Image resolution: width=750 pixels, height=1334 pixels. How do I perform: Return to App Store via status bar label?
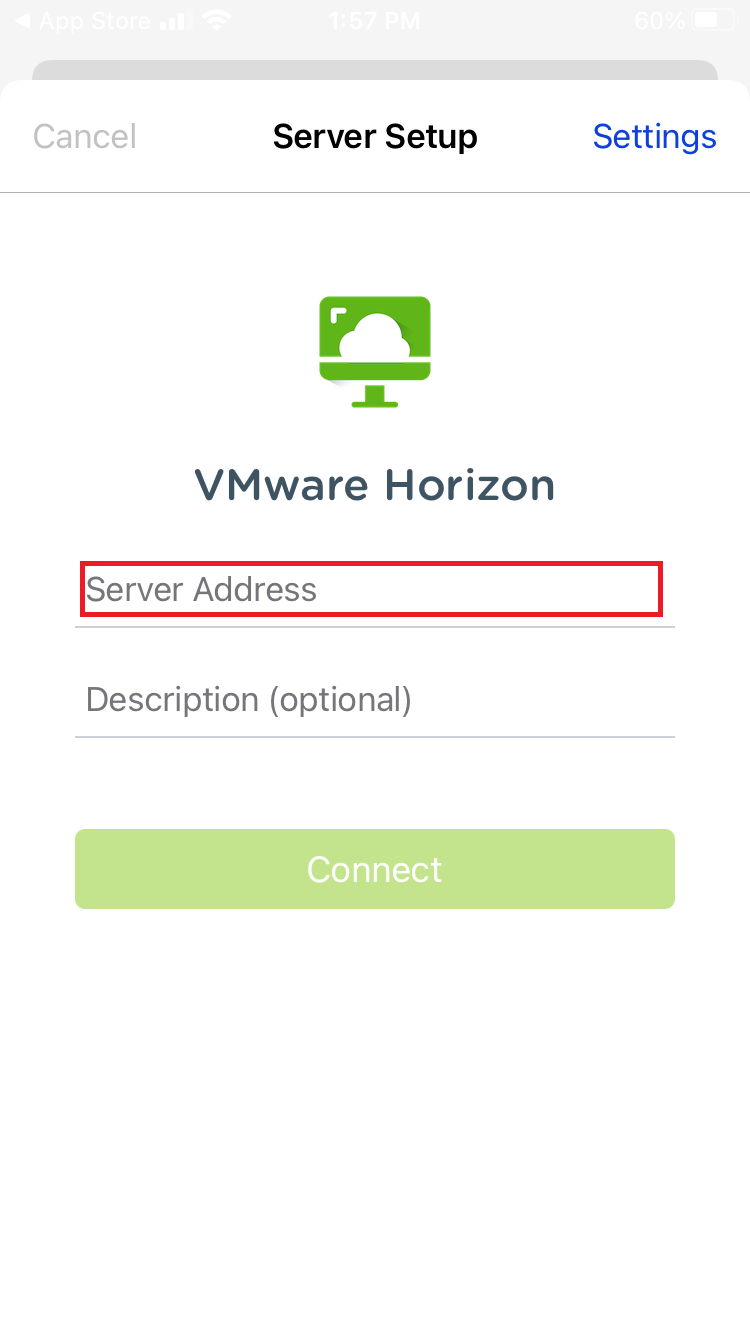click(95, 20)
